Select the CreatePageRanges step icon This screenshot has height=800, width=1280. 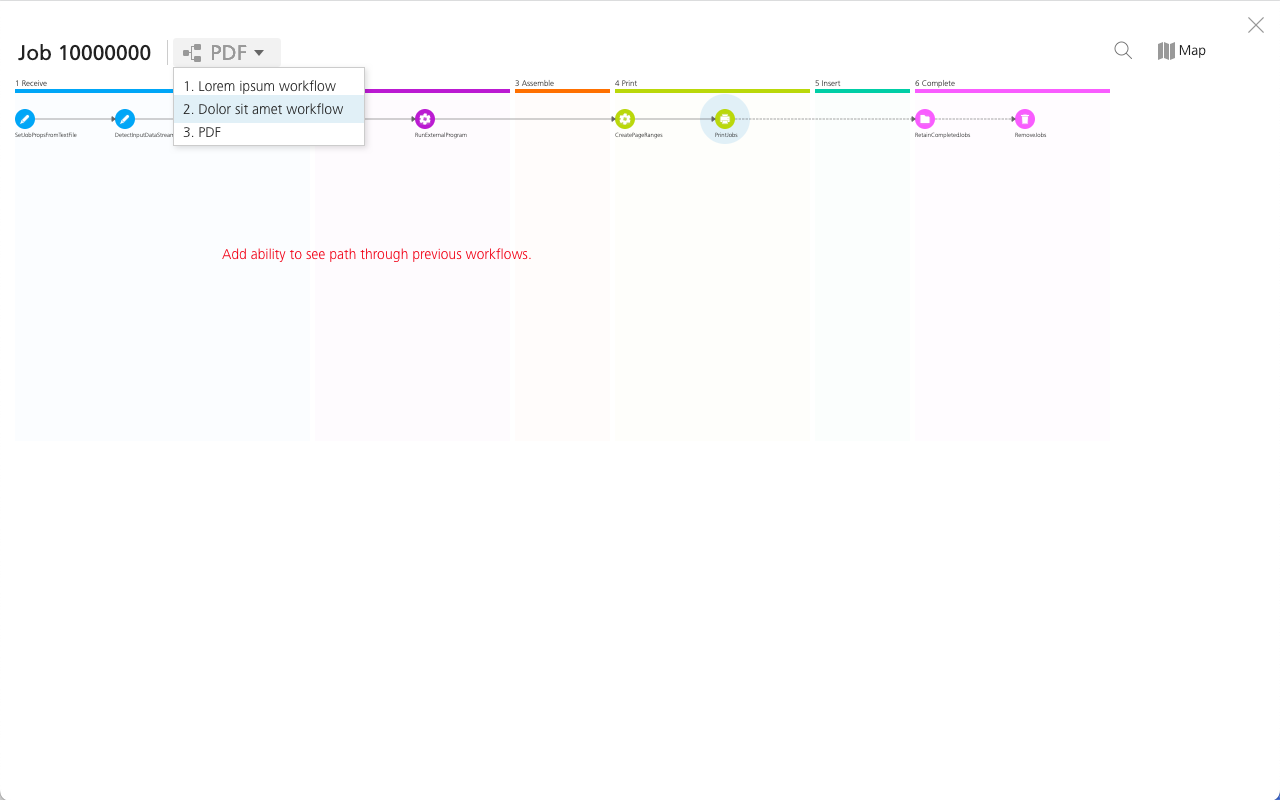pyautogui.click(x=625, y=119)
